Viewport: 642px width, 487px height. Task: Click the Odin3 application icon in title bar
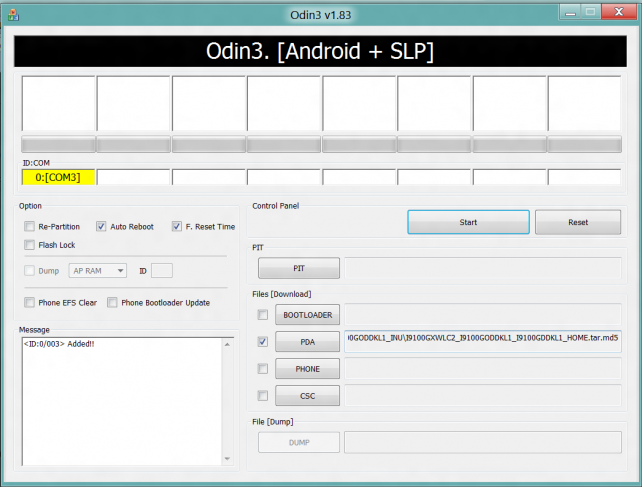pyautogui.click(x=13, y=15)
